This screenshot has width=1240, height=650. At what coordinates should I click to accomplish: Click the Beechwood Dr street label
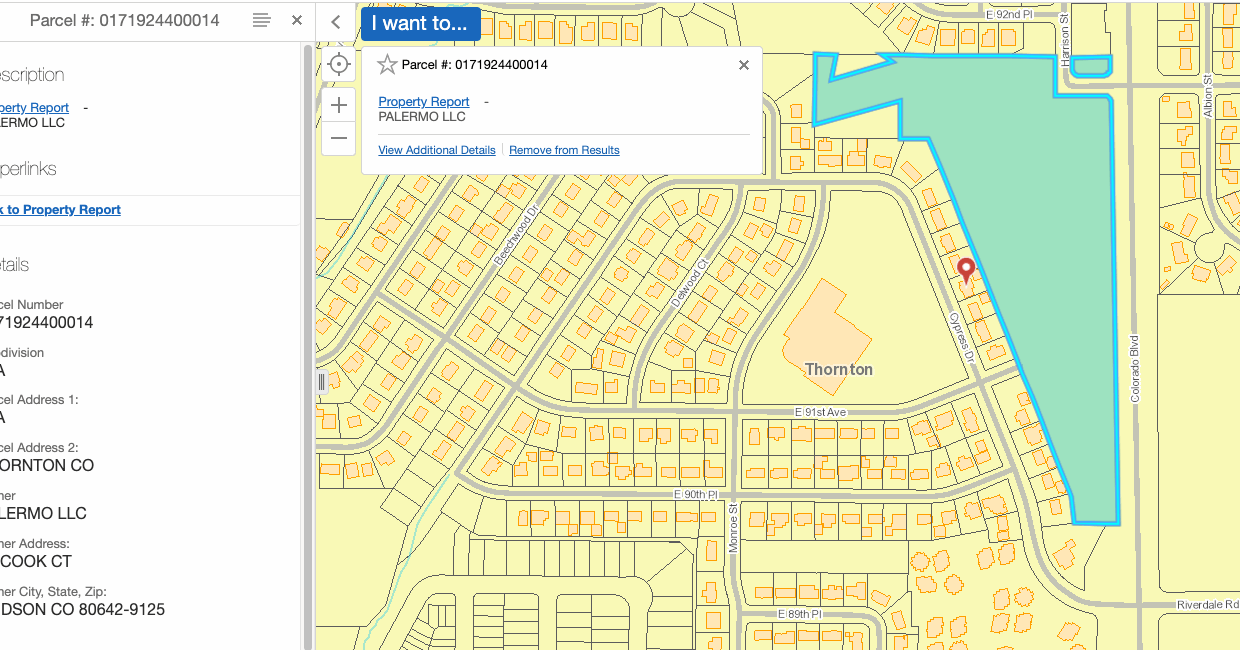tap(516, 237)
